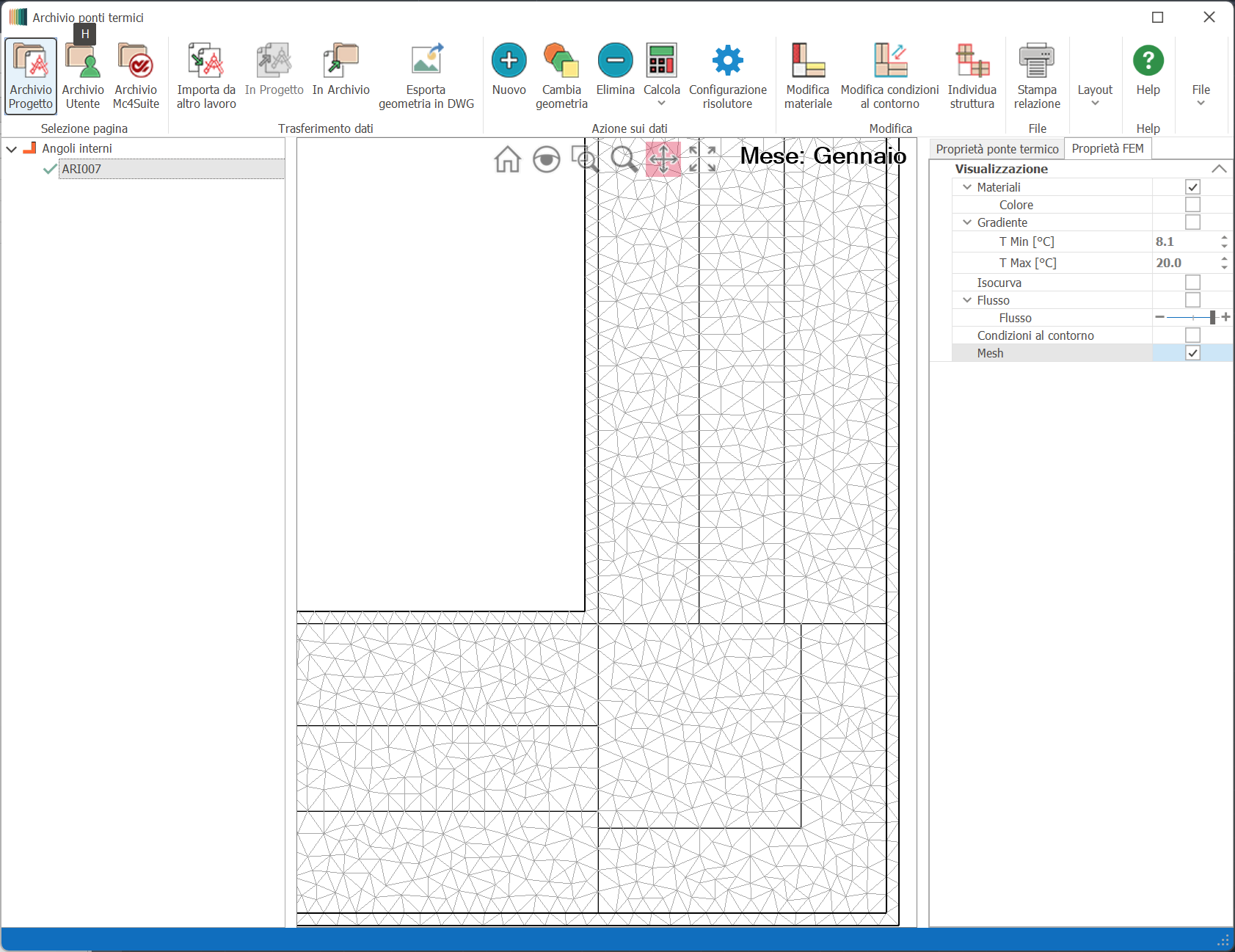Enable Condizioni al contorno checkbox
This screenshot has height=952, width=1235.
tap(1193, 335)
